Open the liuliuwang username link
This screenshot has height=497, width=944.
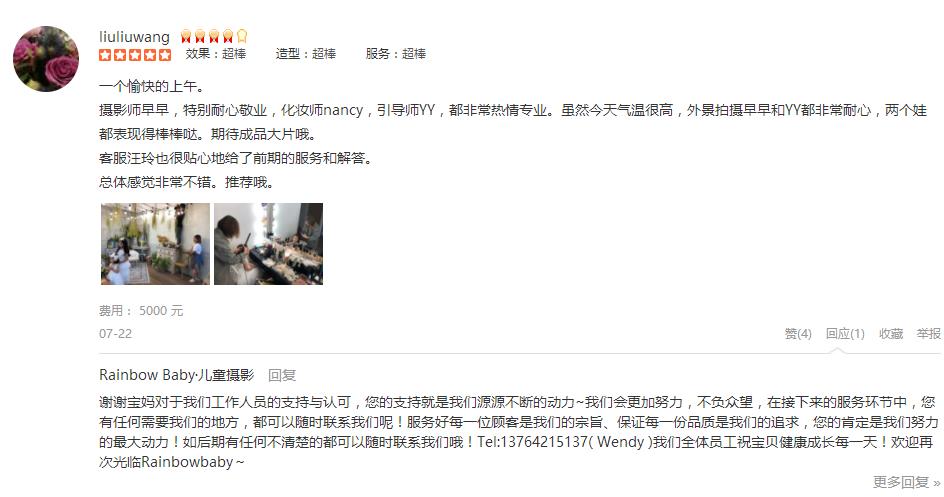coord(134,37)
